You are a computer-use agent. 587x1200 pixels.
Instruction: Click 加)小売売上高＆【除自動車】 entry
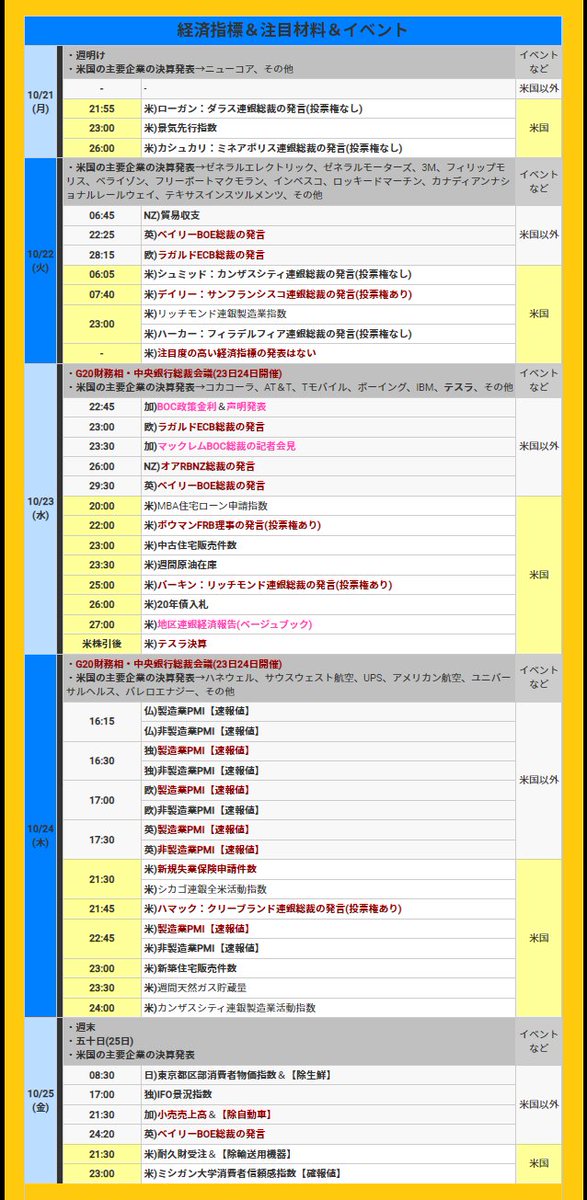tap(328, 1114)
